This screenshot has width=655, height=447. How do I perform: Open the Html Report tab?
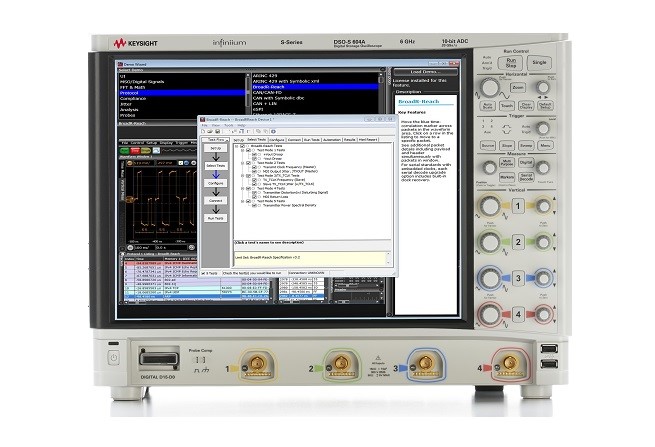pos(368,140)
